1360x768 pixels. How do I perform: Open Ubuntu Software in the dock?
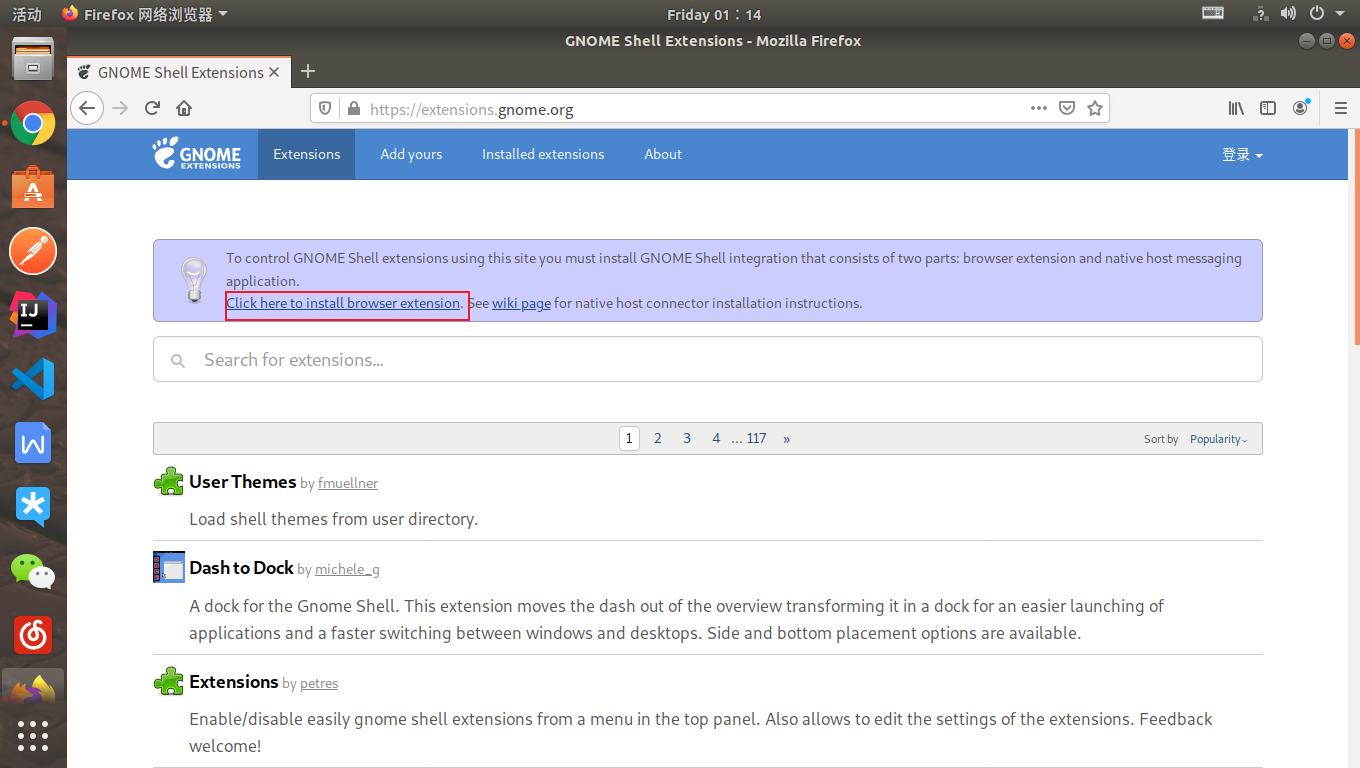[x=33, y=187]
